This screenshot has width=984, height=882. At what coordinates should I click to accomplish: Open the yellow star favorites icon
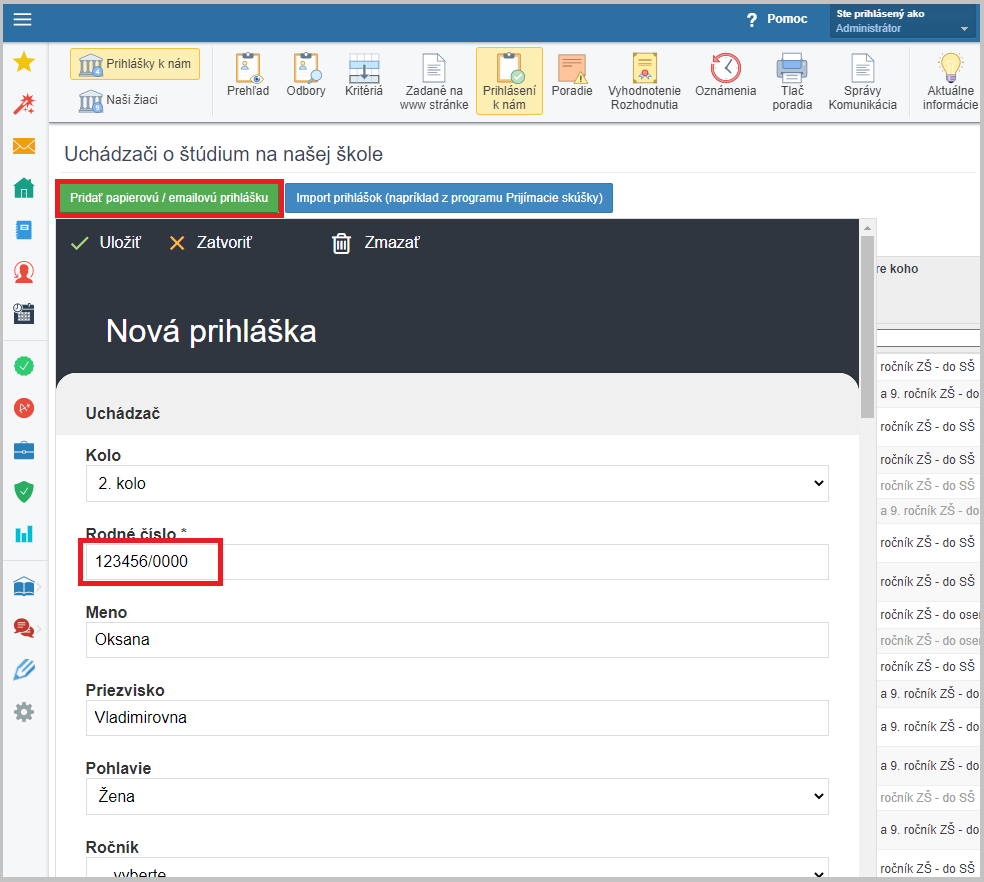(x=24, y=62)
